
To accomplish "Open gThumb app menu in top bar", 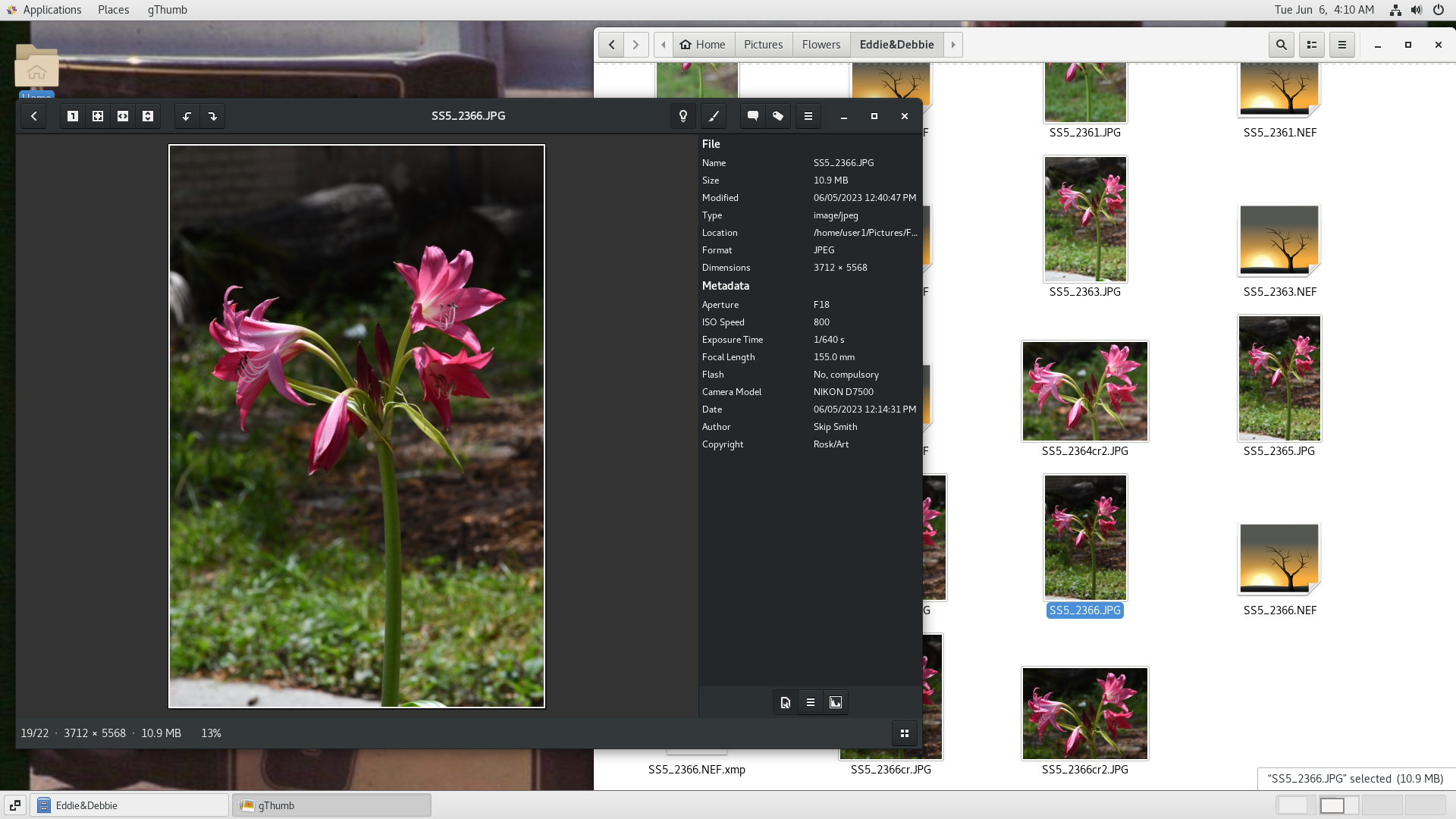I will (168, 10).
